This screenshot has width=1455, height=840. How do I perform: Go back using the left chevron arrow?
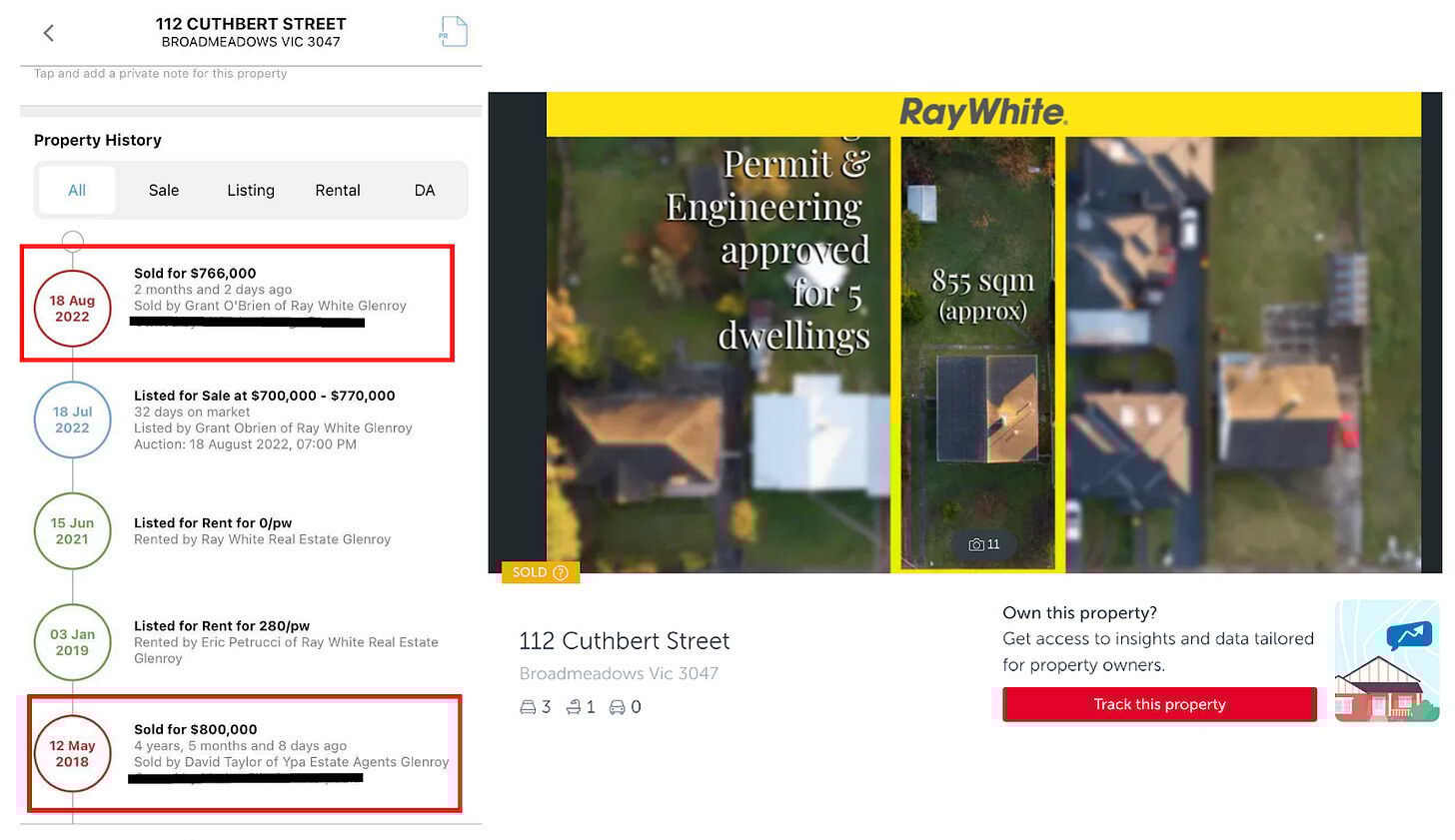pos(48,33)
